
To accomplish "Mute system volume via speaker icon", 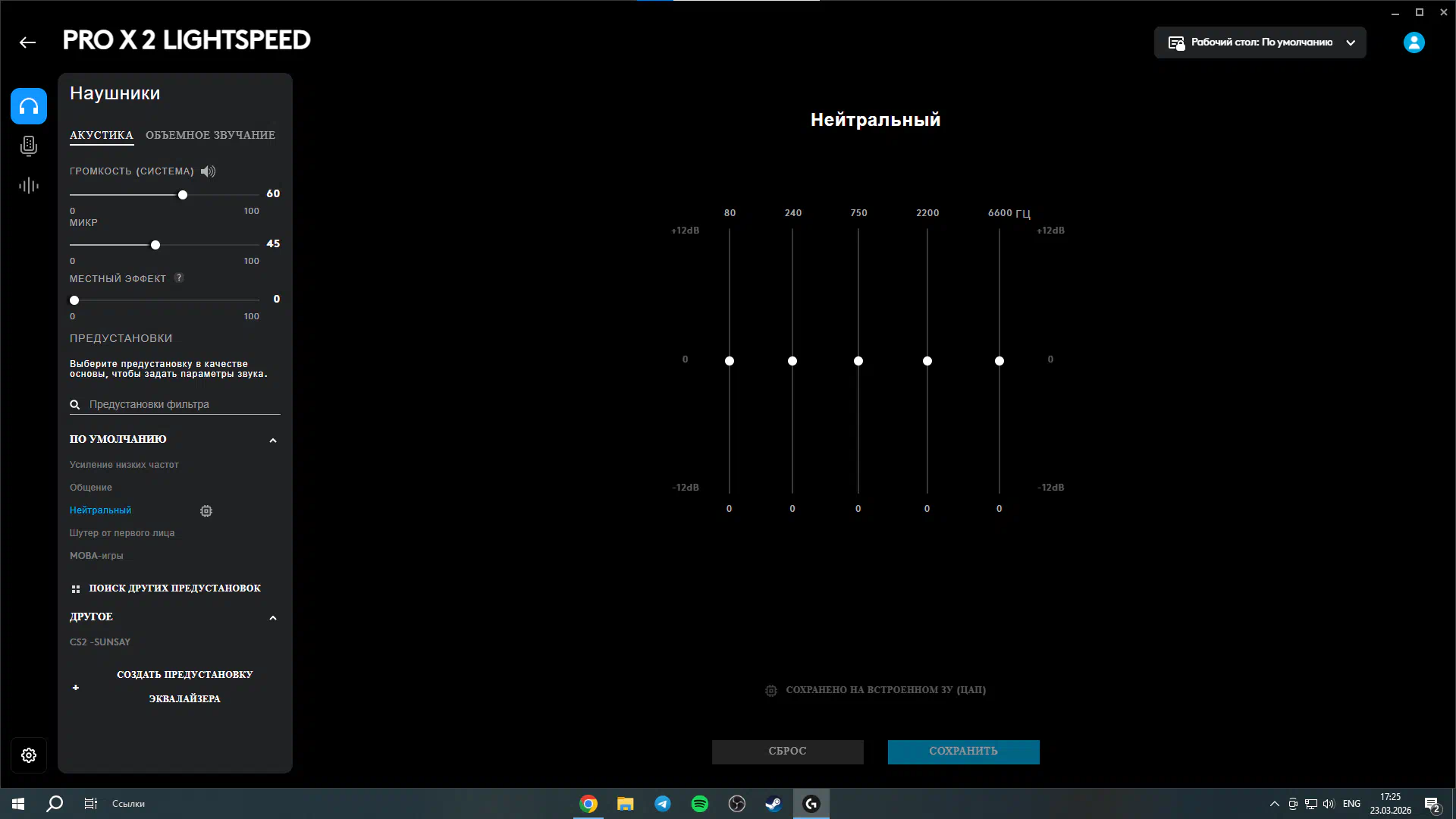I will click(x=209, y=171).
